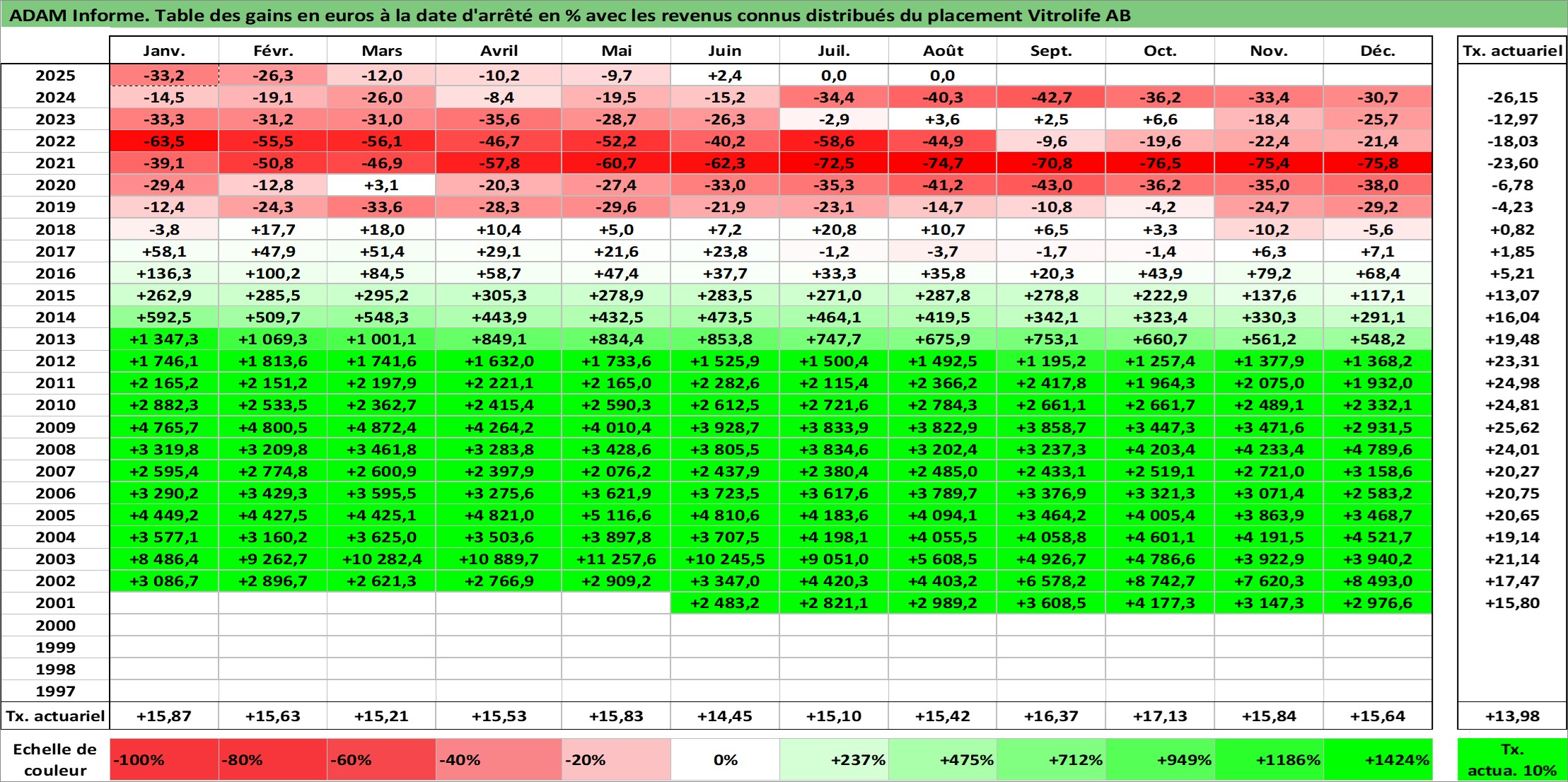Select the +3,1 cell in row 2020
The image size is (1568, 782).
click(x=381, y=185)
